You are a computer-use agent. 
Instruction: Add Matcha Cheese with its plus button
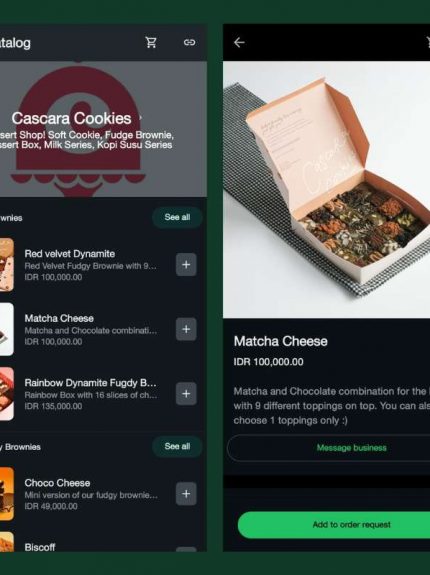click(x=186, y=329)
